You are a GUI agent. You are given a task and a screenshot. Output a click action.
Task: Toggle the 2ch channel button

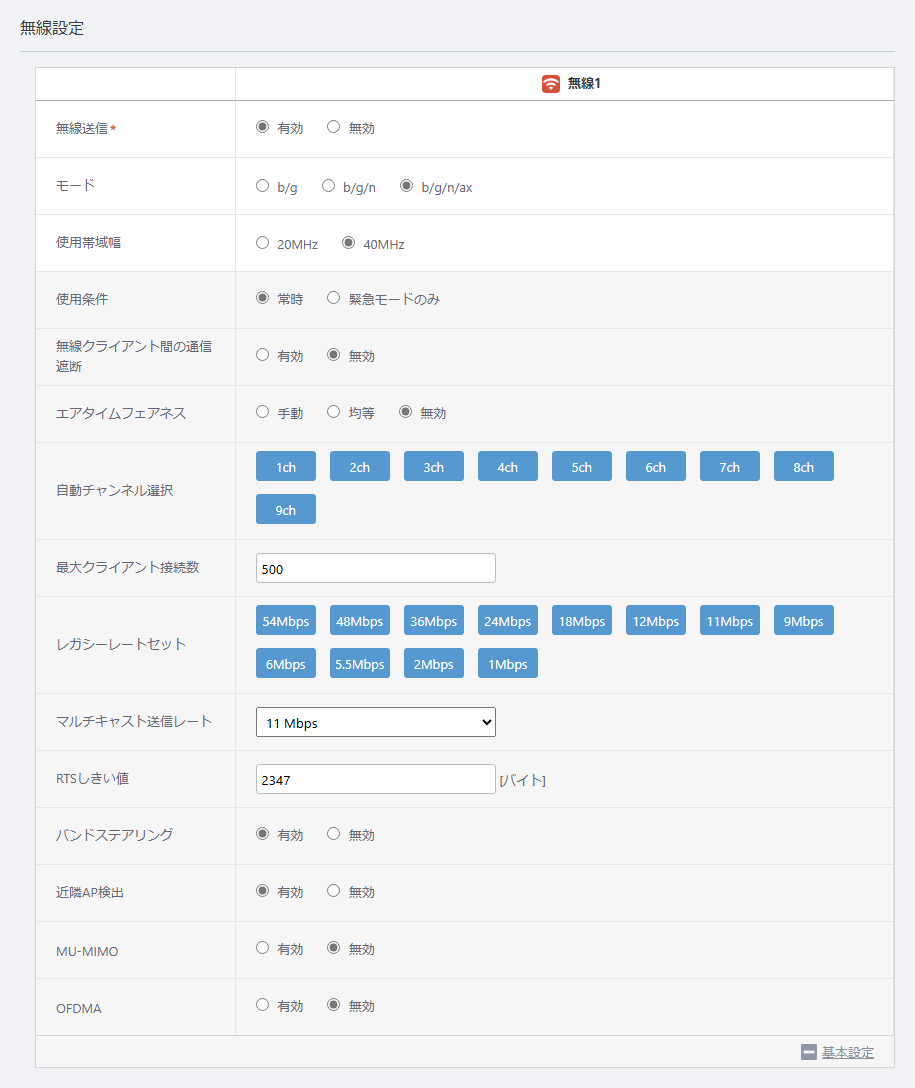tap(359, 466)
